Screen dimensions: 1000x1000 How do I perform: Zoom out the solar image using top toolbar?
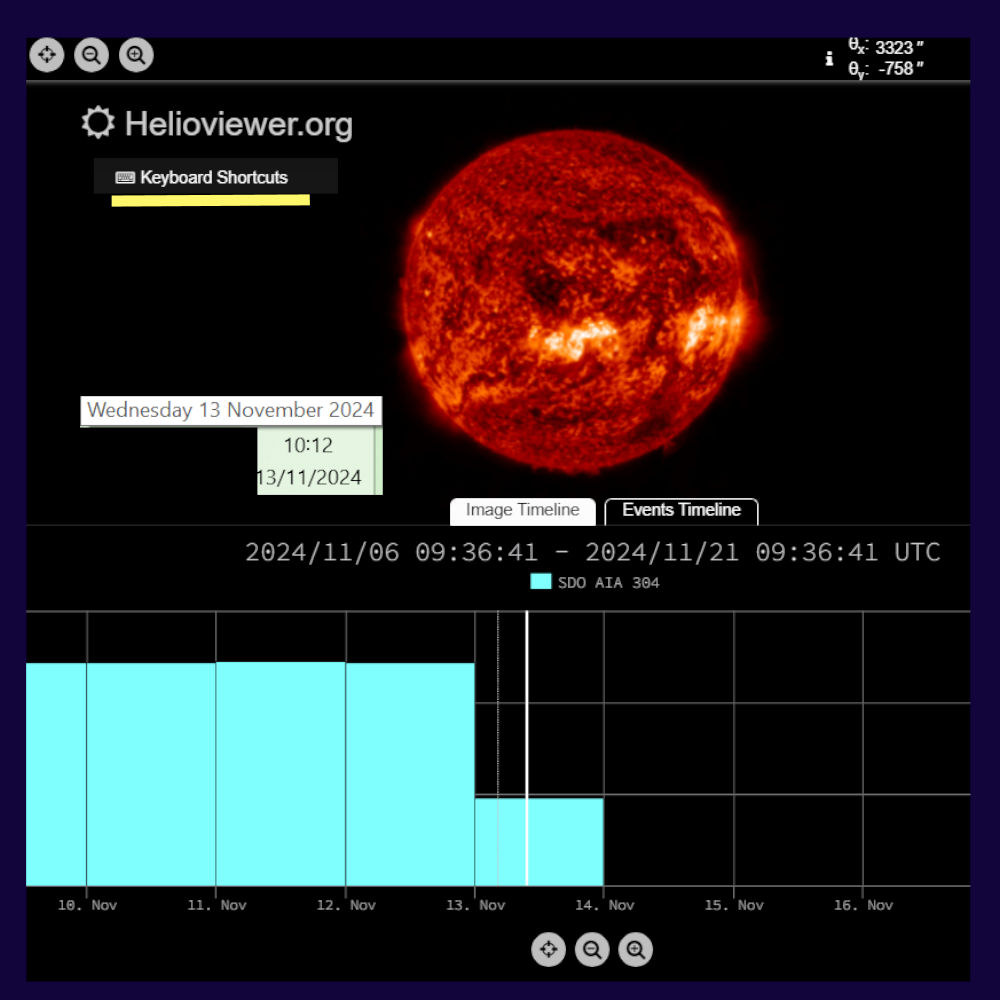click(x=92, y=55)
